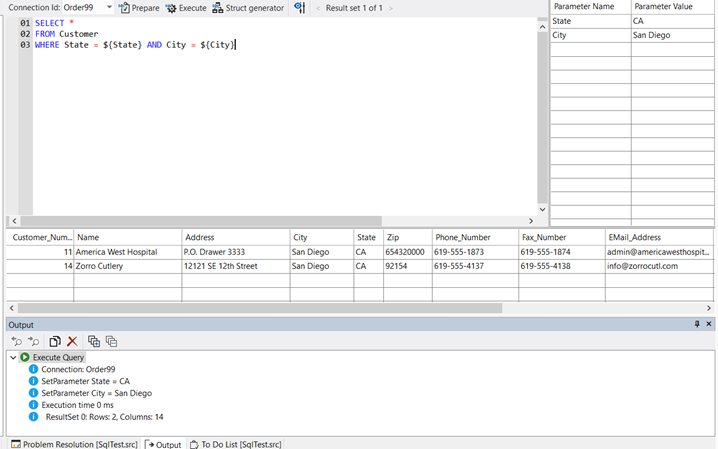The height and width of the screenshot is (449, 718).
Task: Select the City parameter name cell
Action: 590,35
